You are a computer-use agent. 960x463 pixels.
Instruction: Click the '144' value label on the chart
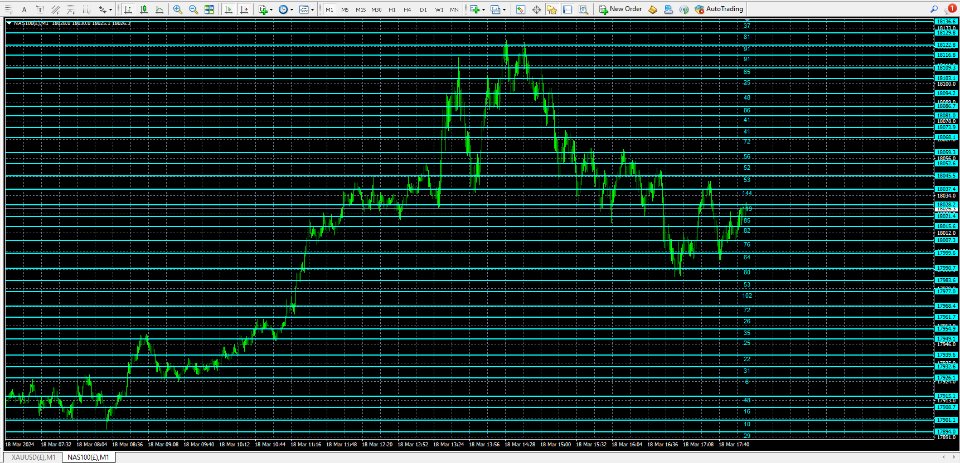(x=747, y=194)
